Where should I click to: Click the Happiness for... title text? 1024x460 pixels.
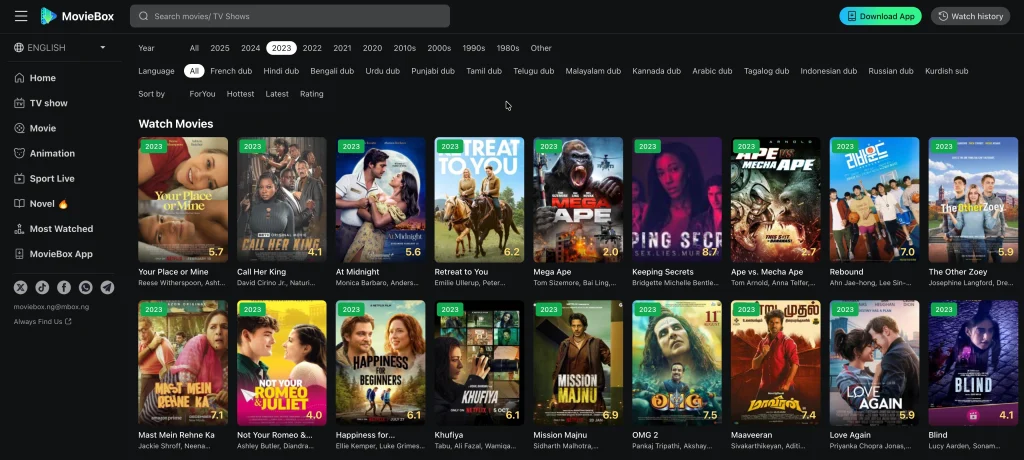(365, 435)
